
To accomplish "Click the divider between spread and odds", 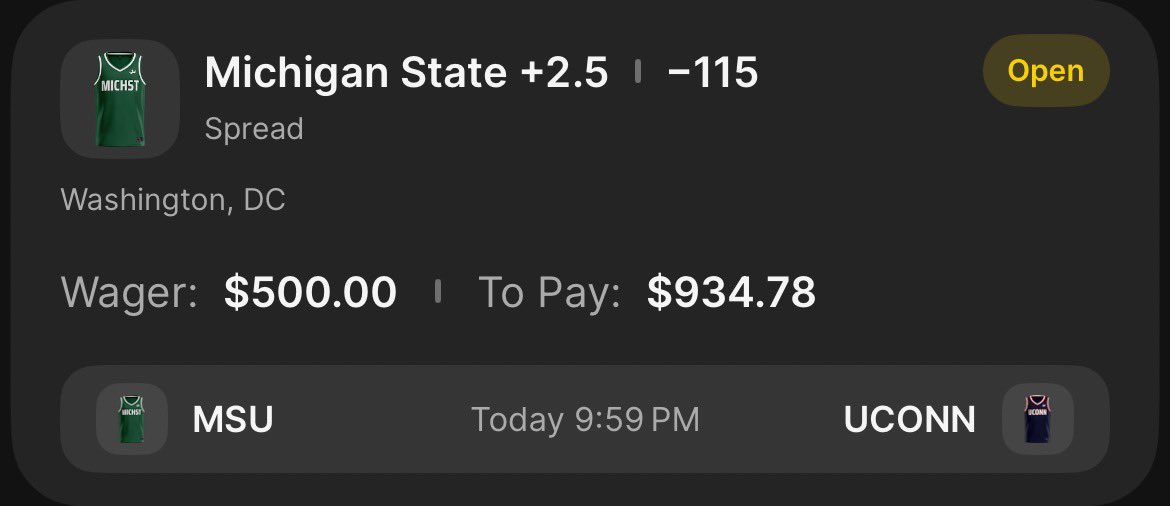I will (637, 72).
